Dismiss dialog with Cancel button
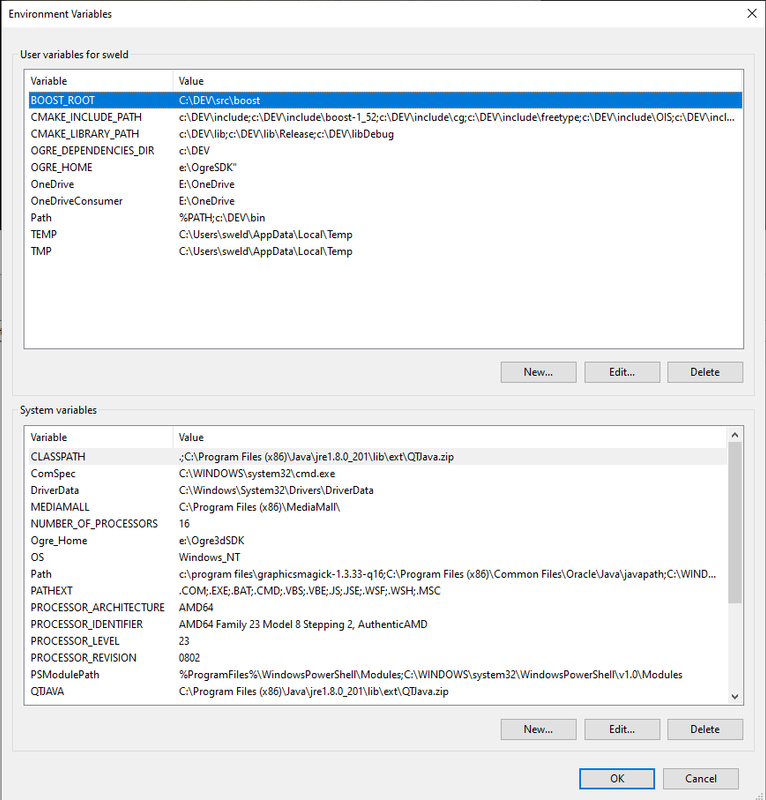 (701, 779)
